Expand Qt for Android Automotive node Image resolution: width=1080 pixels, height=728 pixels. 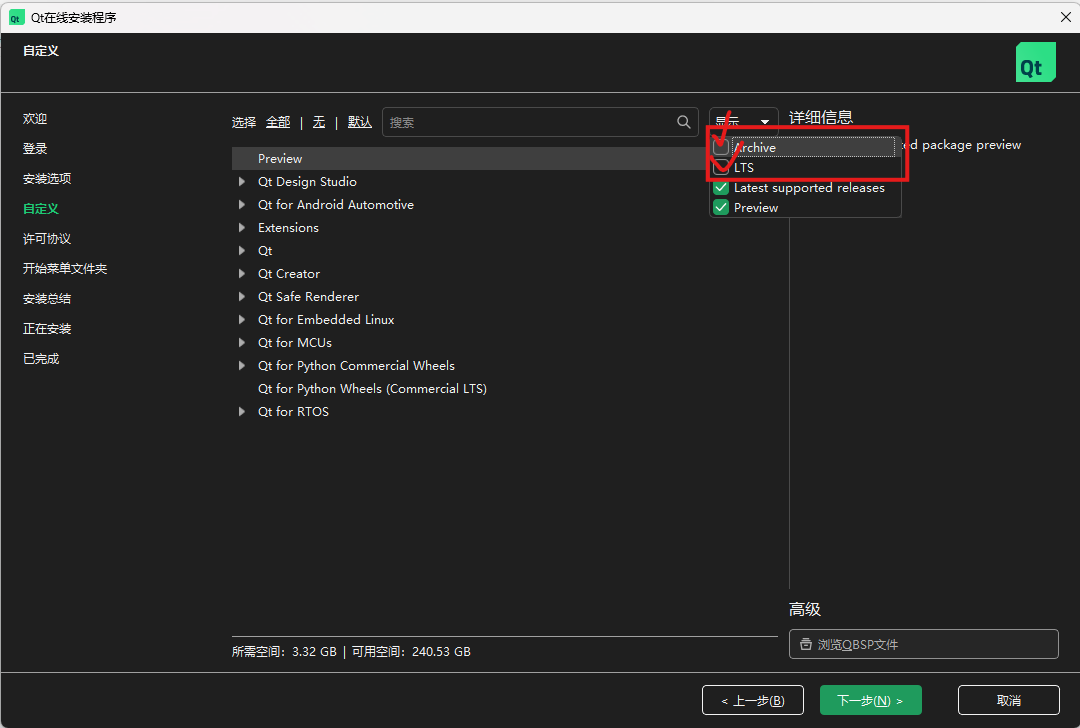coord(242,205)
